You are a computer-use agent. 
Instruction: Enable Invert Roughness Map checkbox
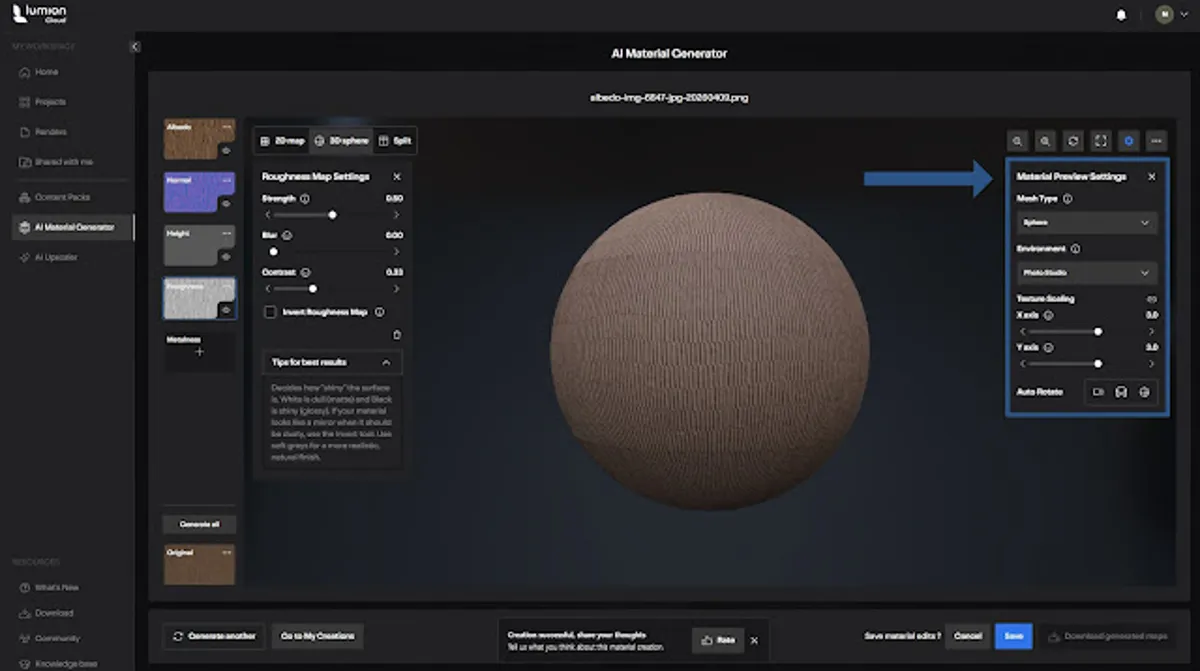click(x=270, y=312)
